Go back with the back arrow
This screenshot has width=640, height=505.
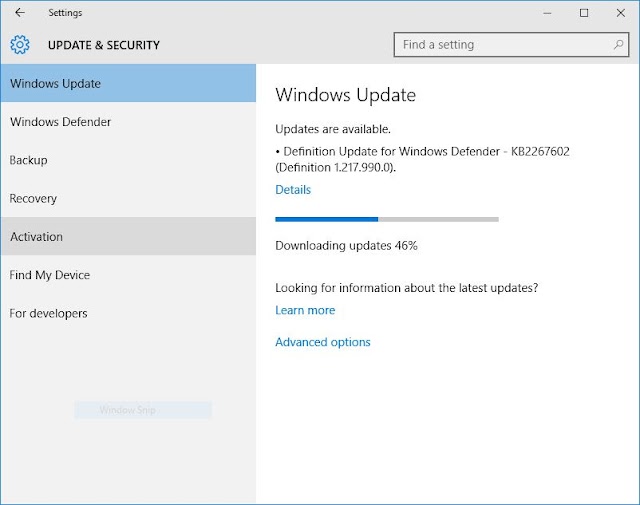coord(20,13)
